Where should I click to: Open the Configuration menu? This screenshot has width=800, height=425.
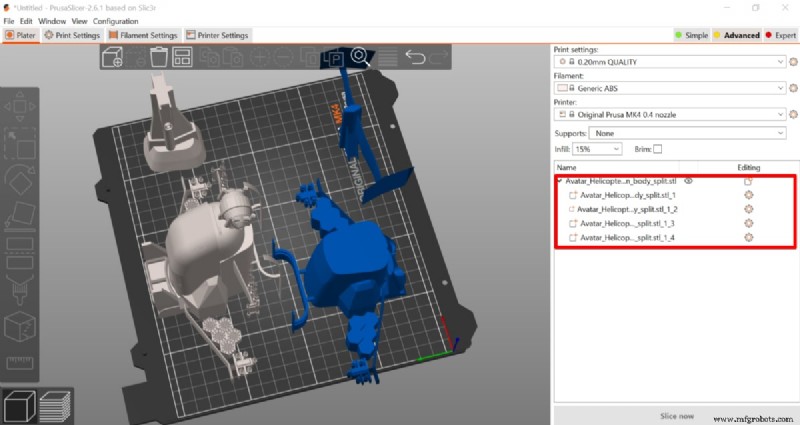pos(115,21)
